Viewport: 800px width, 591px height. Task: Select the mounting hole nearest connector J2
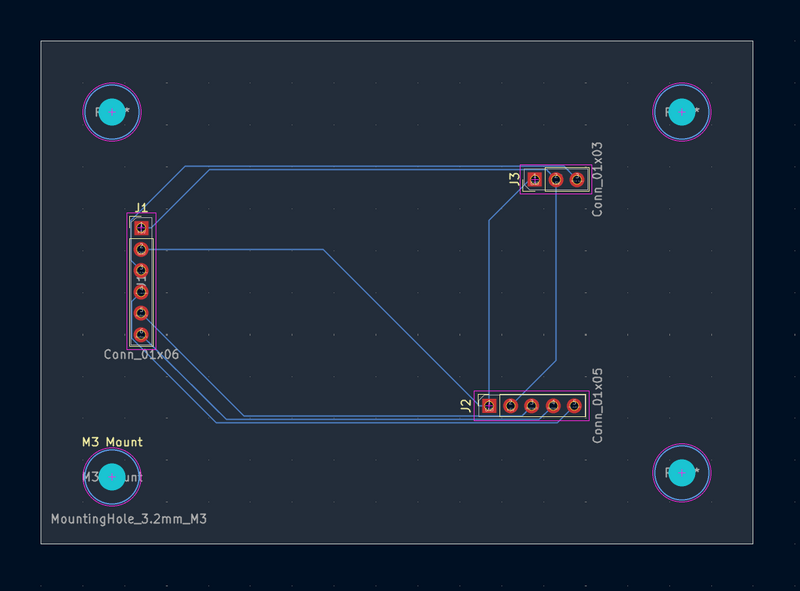click(x=682, y=473)
